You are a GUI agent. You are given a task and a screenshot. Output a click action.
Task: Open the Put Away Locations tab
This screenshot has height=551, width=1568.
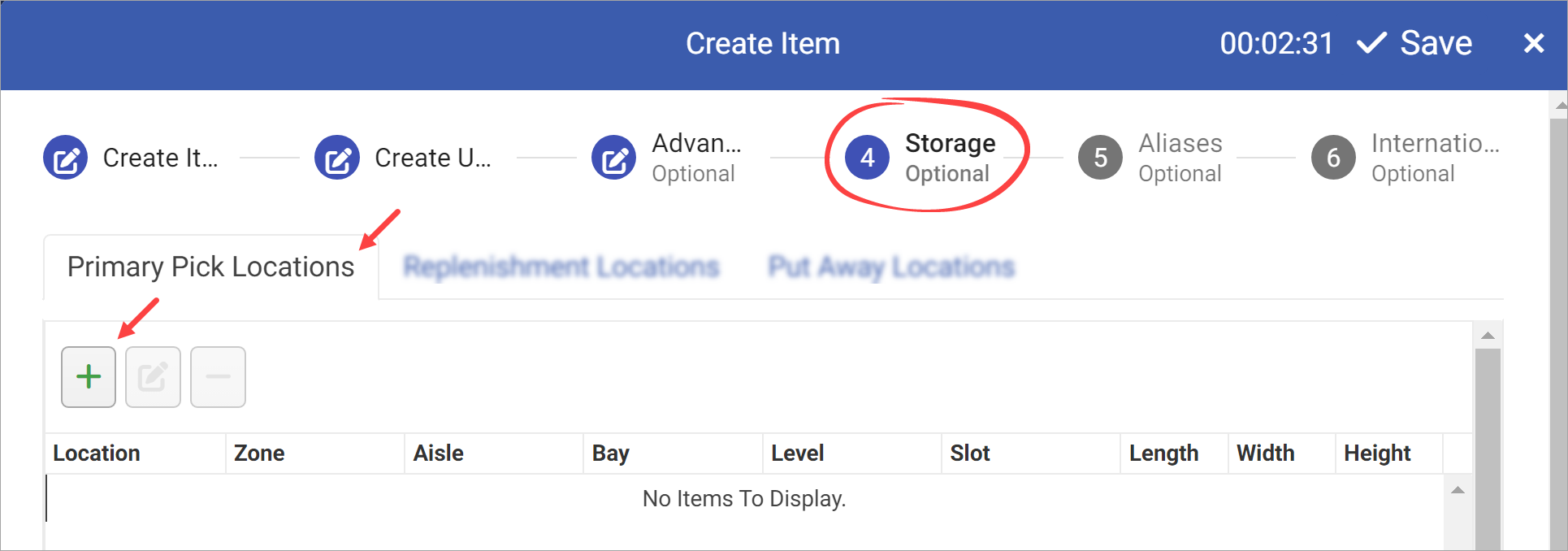click(890, 266)
